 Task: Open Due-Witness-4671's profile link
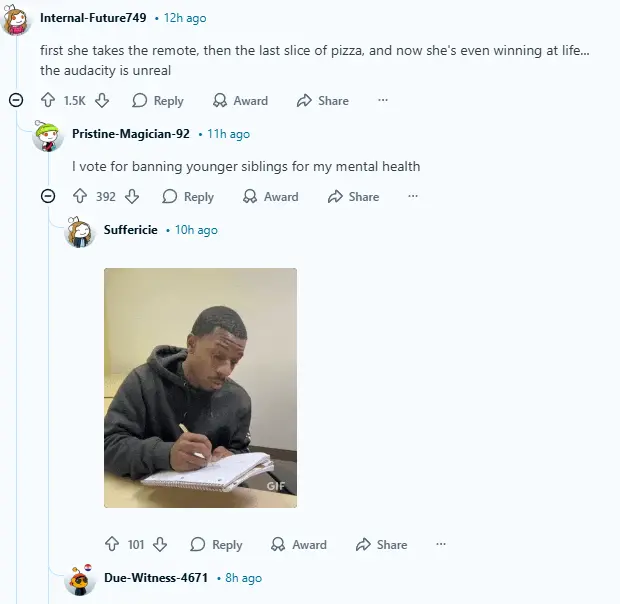click(x=156, y=578)
